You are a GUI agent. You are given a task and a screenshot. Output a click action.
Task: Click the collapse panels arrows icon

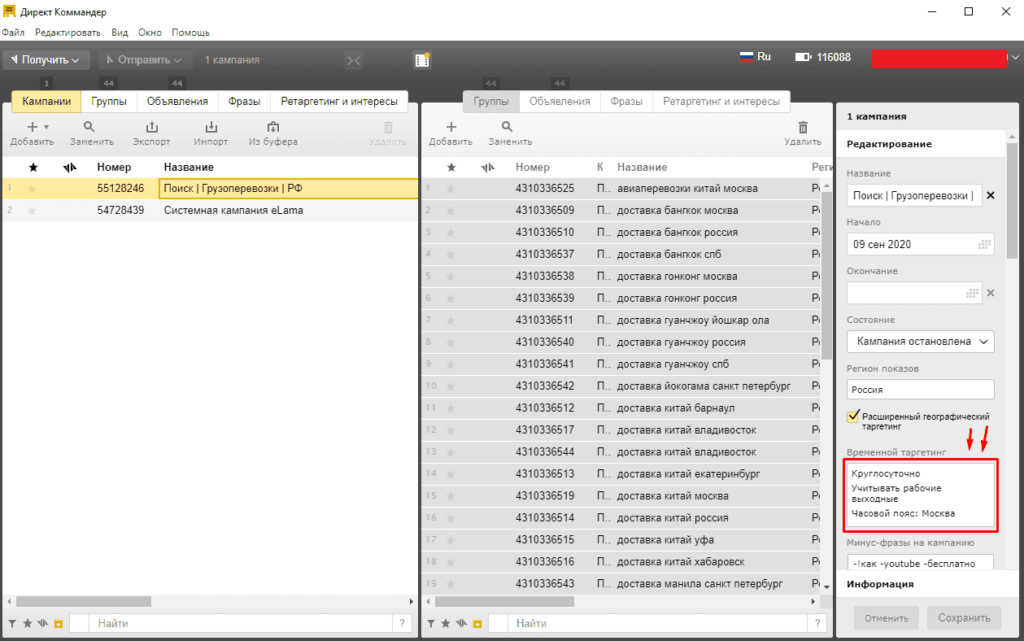pyautogui.click(x=353, y=60)
